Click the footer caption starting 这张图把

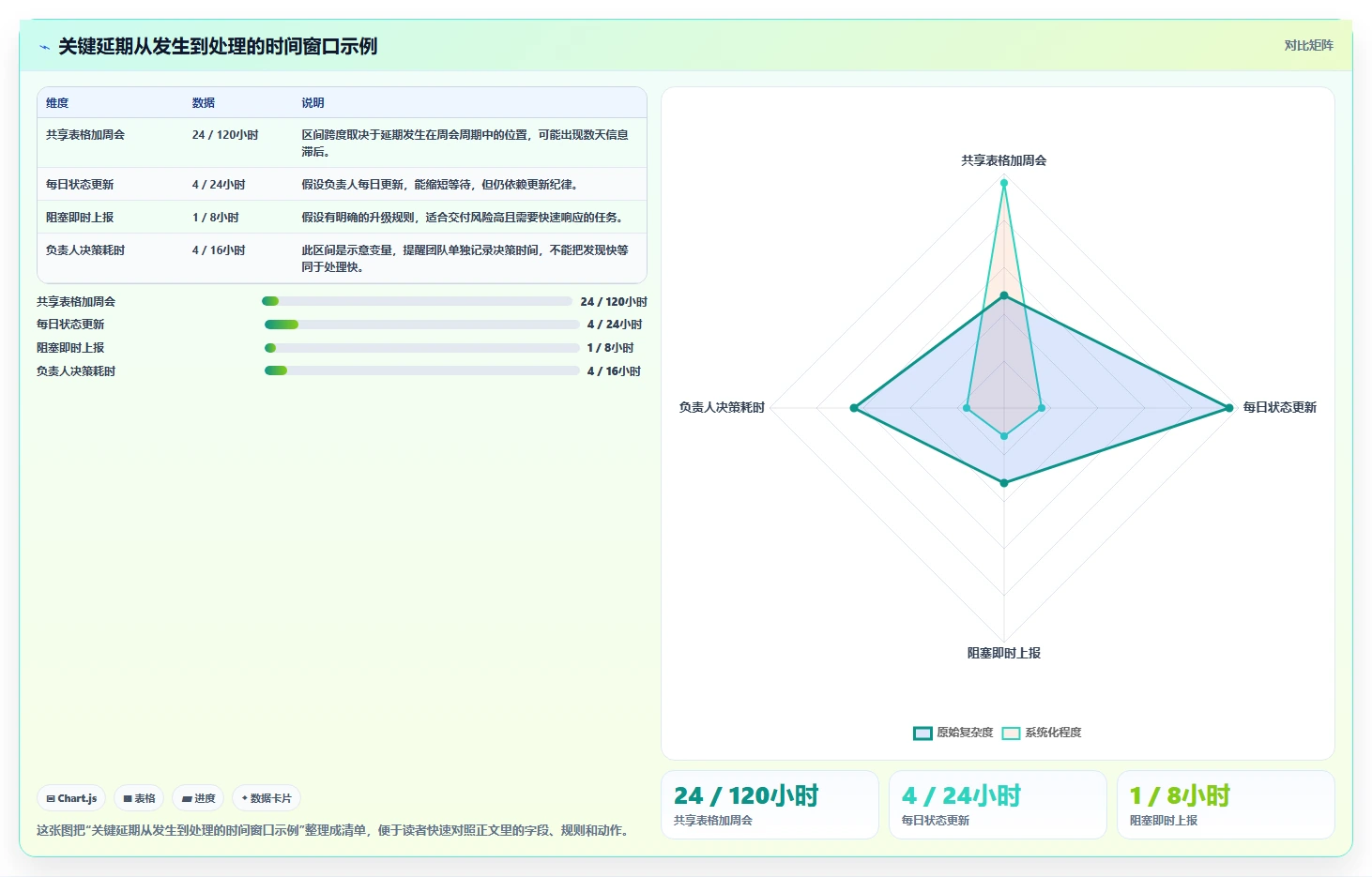pos(333,830)
